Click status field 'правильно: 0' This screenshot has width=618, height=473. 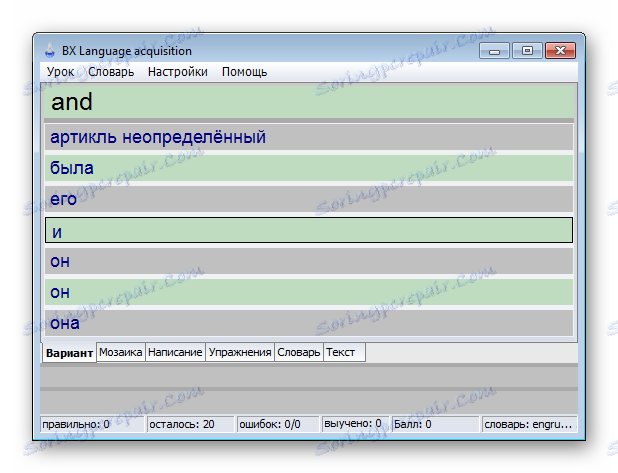point(92,425)
